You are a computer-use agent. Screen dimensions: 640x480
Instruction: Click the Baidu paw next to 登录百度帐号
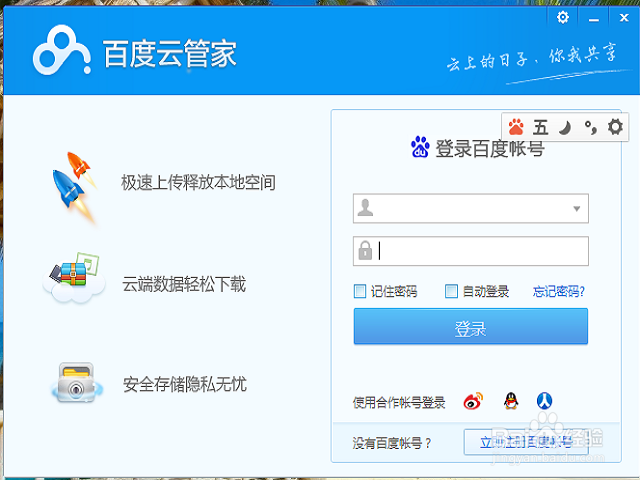[420, 147]
